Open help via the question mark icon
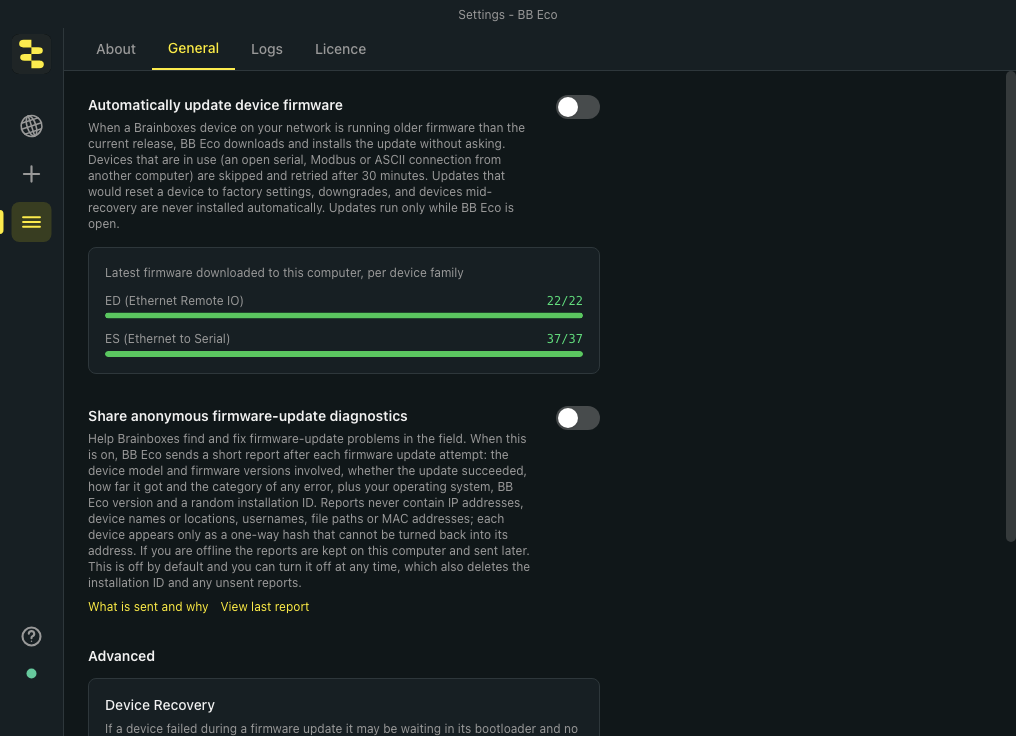This screenshot has width=1016, height=736. pos(31,637)
